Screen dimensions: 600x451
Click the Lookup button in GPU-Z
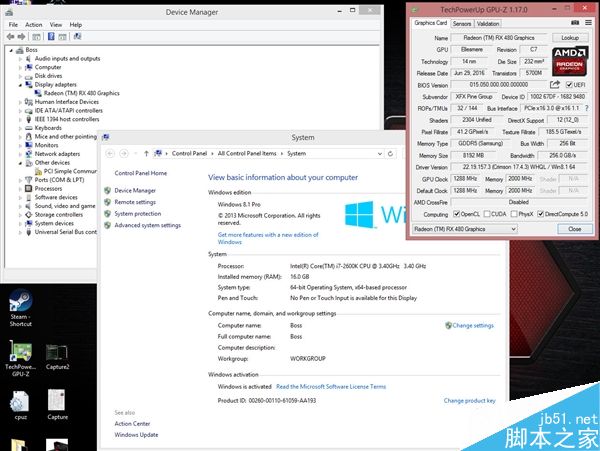pos(570,37)
